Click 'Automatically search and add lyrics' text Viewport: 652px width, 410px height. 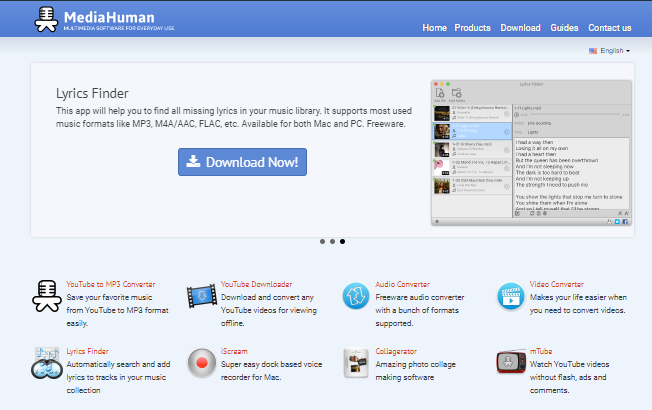[118, 377]
